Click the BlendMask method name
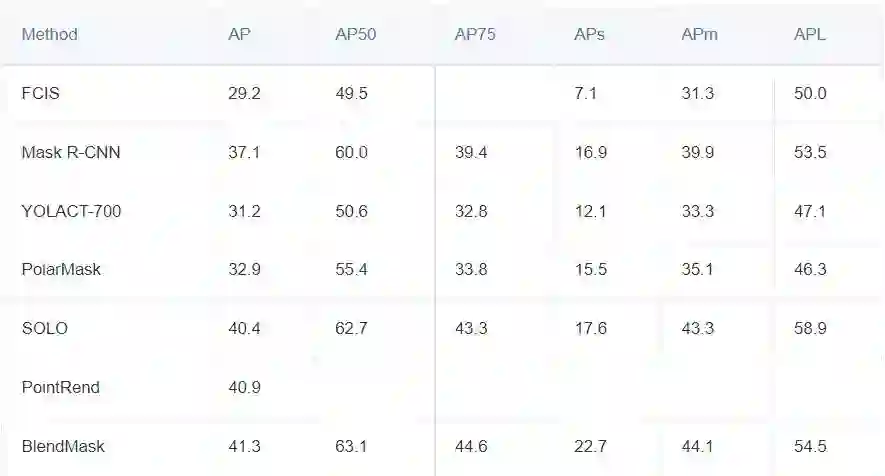 click(63, 446)
